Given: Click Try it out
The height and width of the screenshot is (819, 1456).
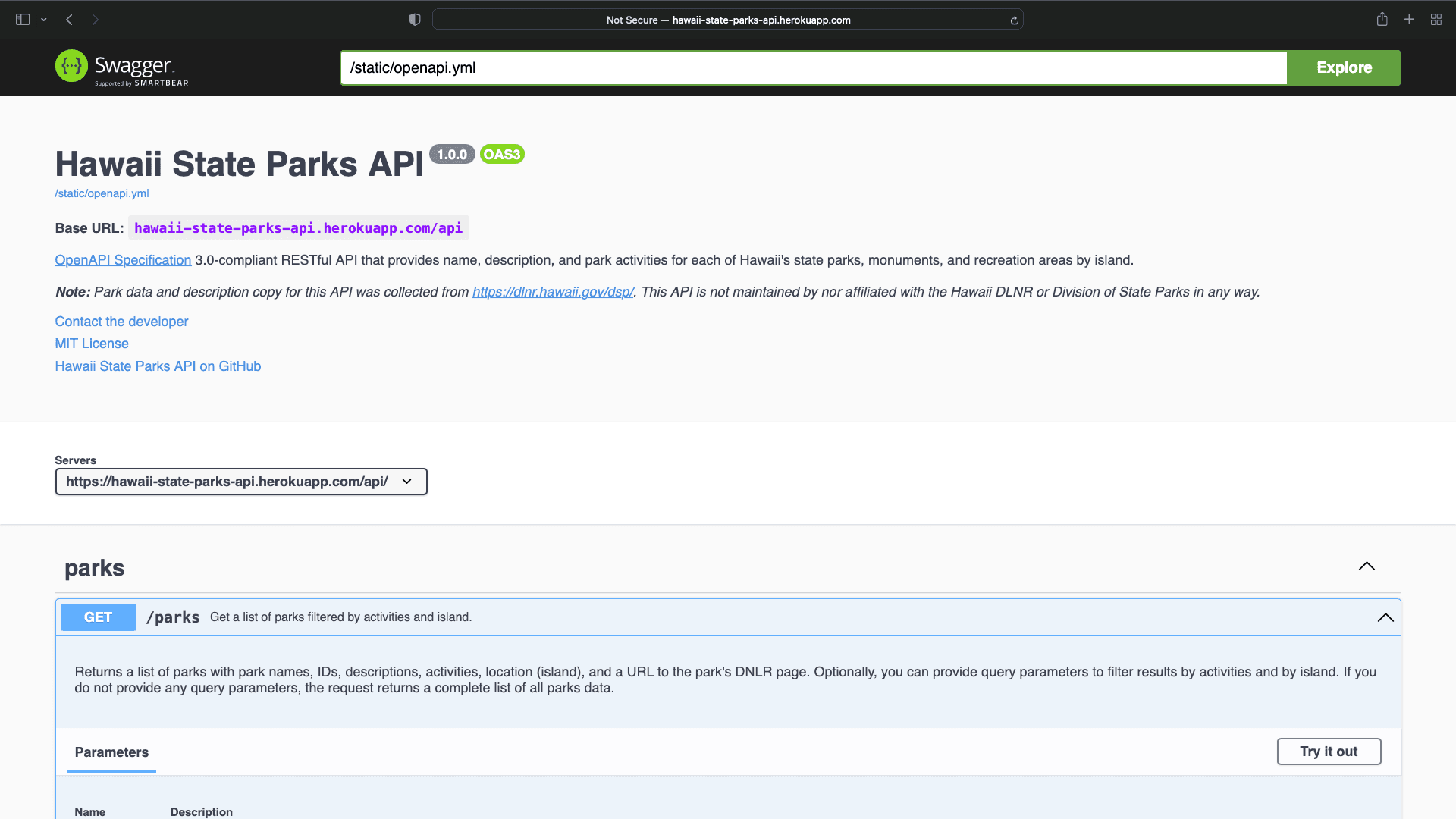Looking at the screenshot, I should 1329,752.
